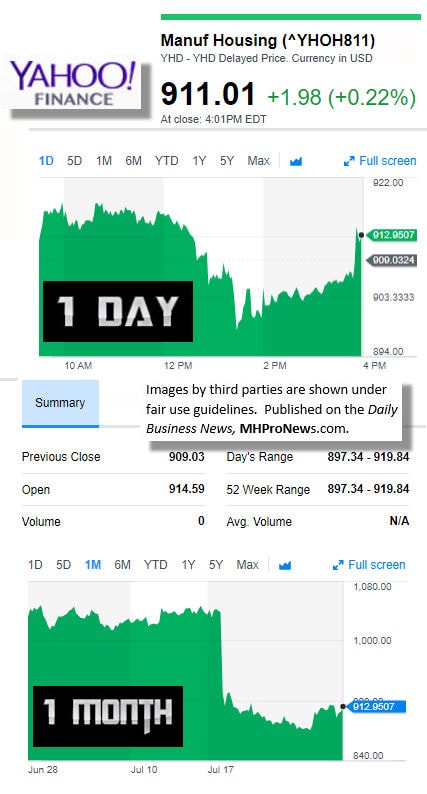
Task: Choose 6M range on bottom chart
Action: [x=123, y=565]
